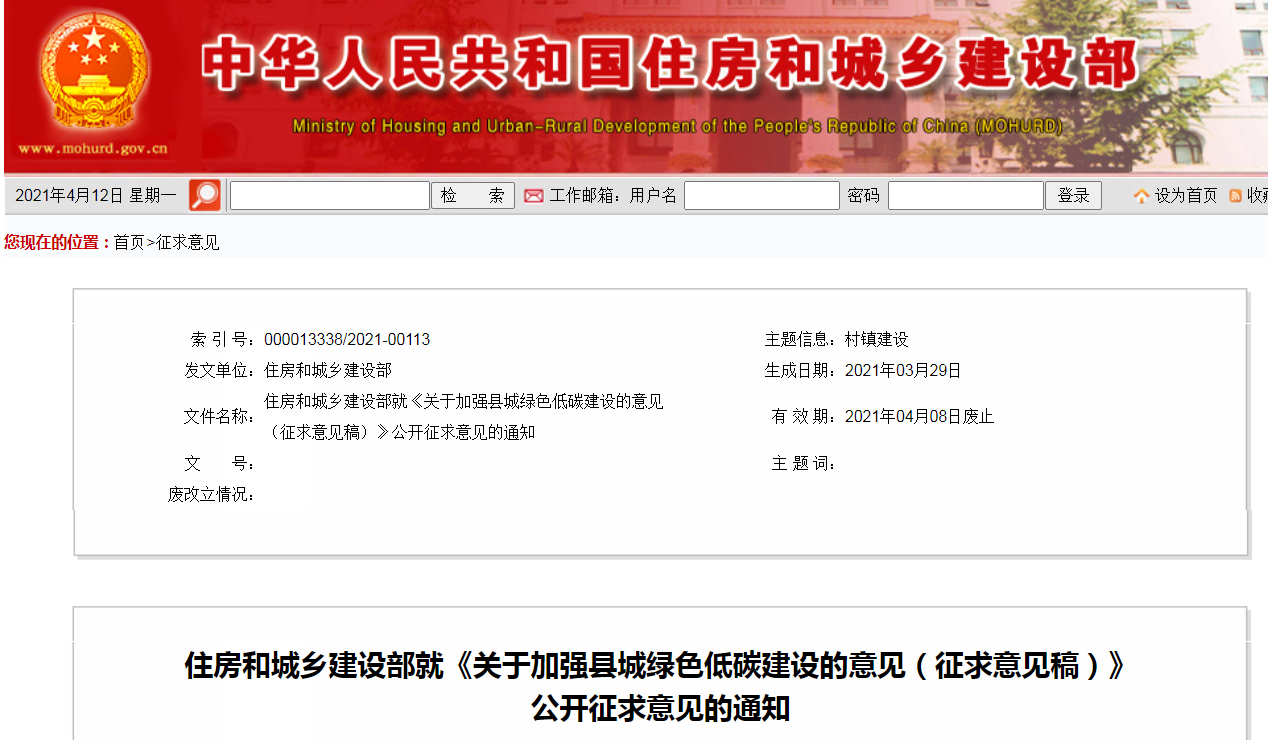Click the document name value text

464,417
